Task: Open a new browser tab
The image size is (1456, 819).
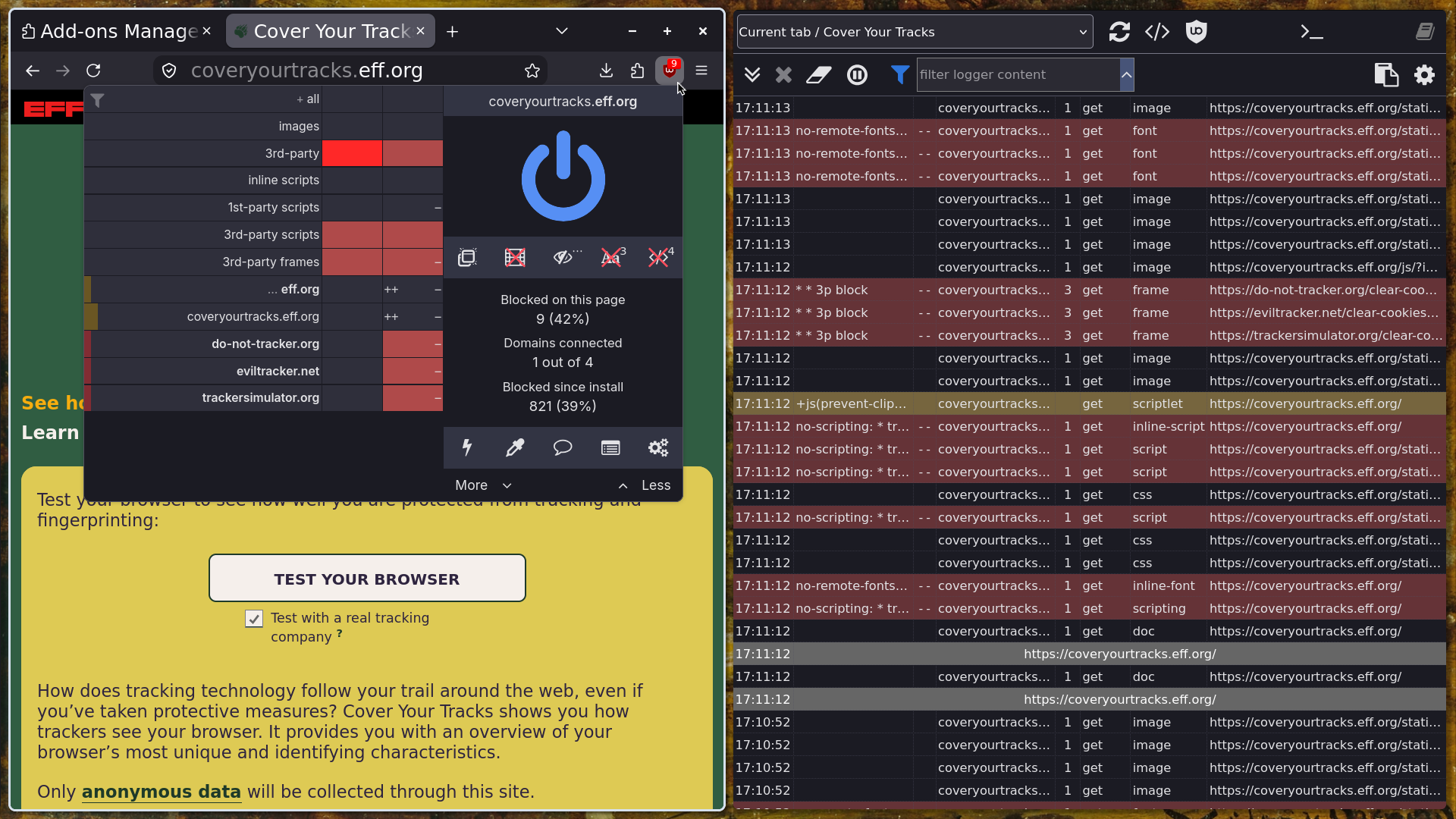Action: 452,31
